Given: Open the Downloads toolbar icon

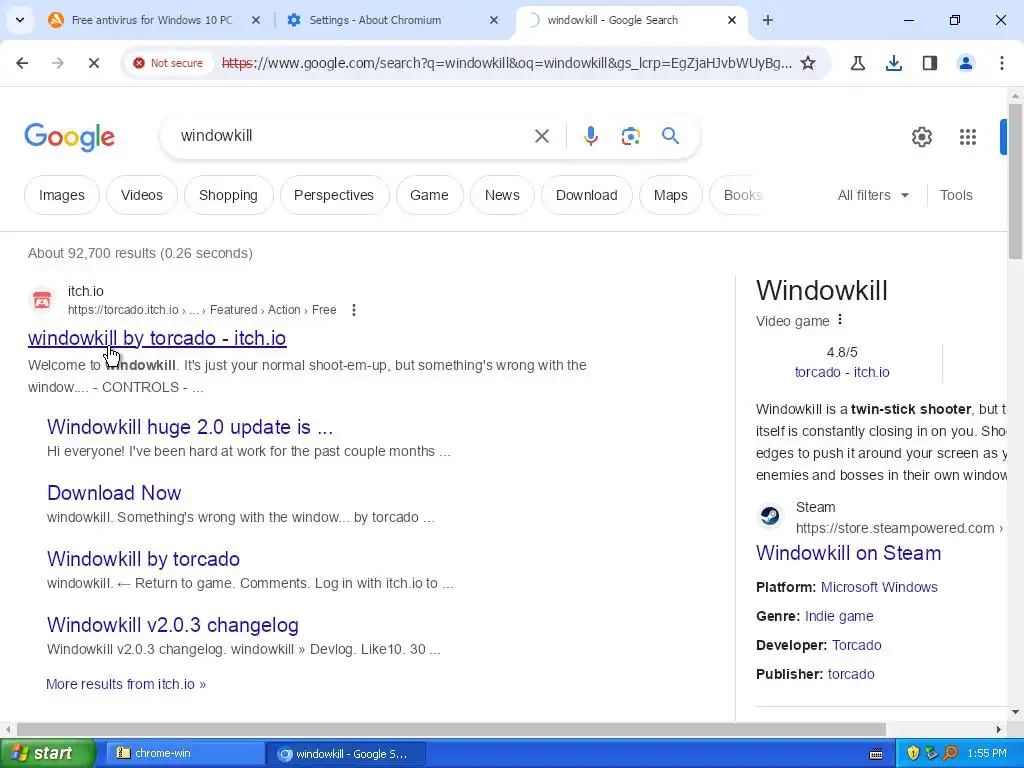Looking at the screenshot, I should pos(893,63).
